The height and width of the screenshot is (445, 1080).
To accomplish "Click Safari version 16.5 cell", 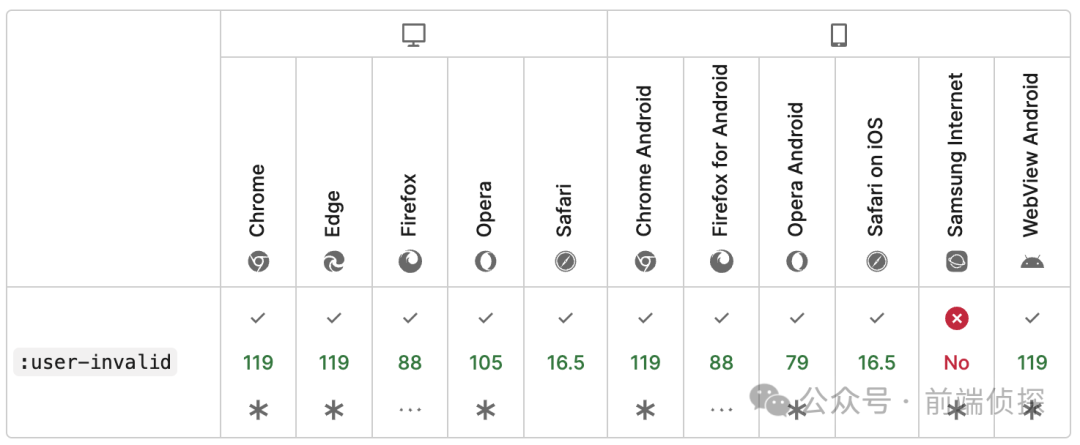I will (565, 362).
